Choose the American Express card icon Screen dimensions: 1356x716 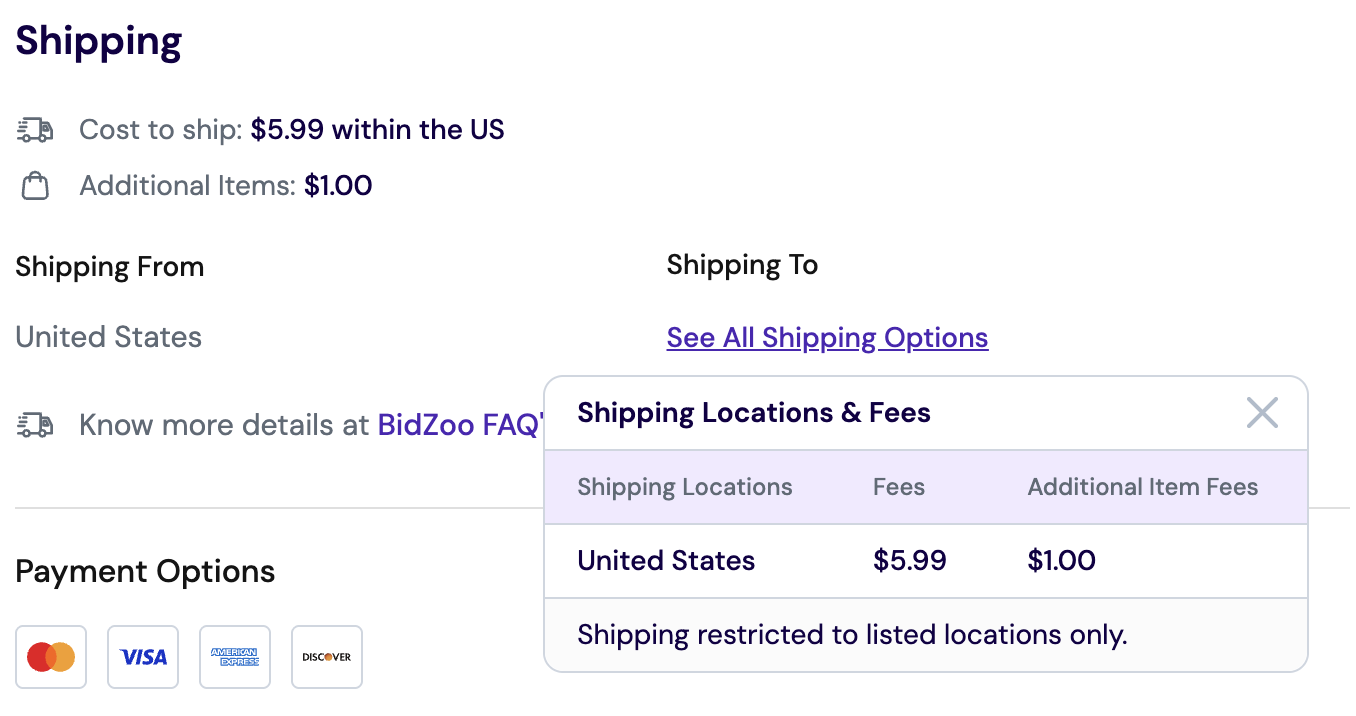point(235,657)
